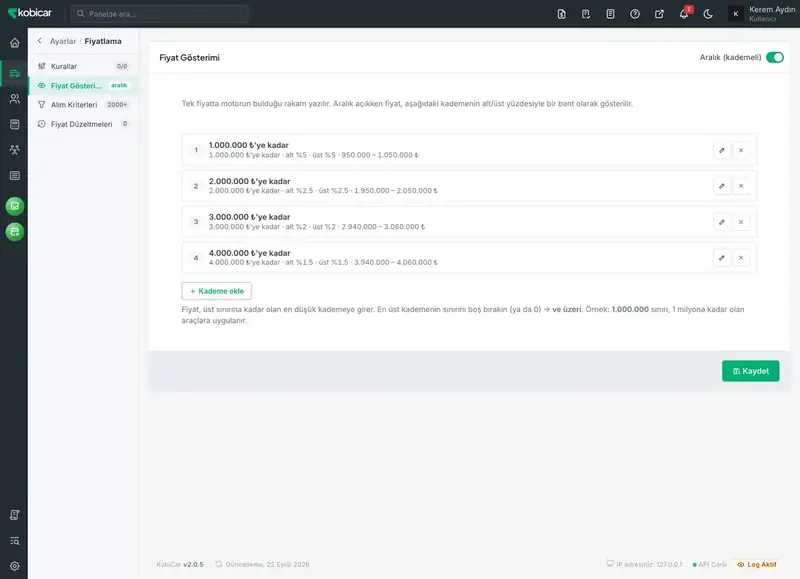This screenshot has width=800, height=579.
Task: Go back using the breadcrumb arrow
Action: coord(40,41)
